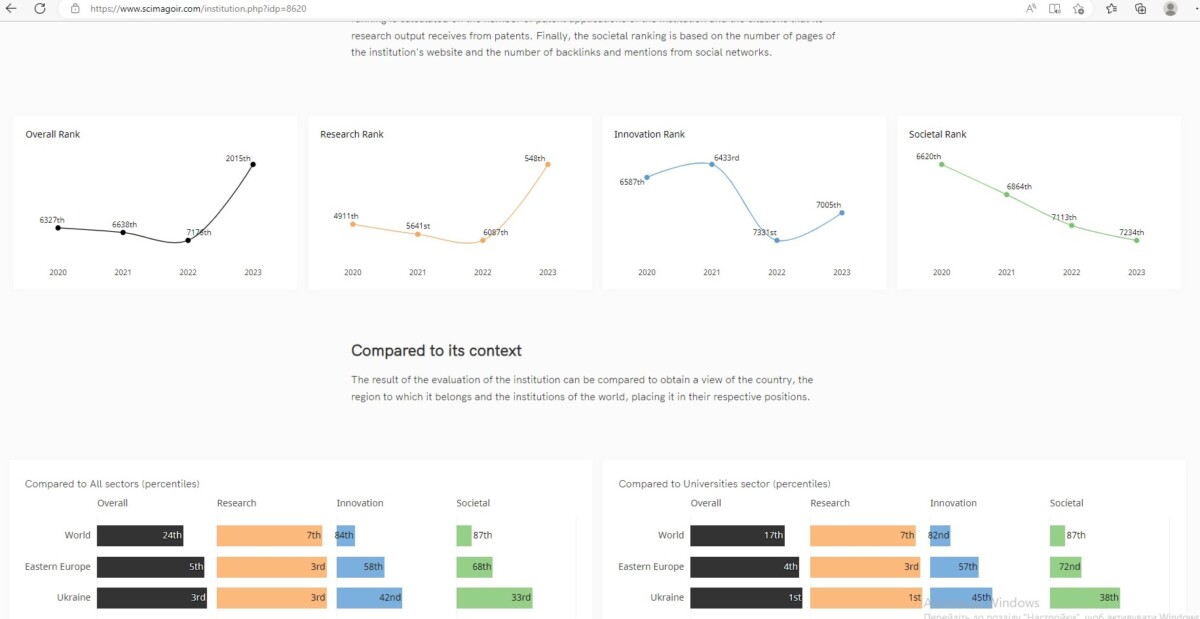Click the scimagoir URL address bar
Image resolution: width=1200 pixels, height=619 pixels.
(x=300, y=8)
